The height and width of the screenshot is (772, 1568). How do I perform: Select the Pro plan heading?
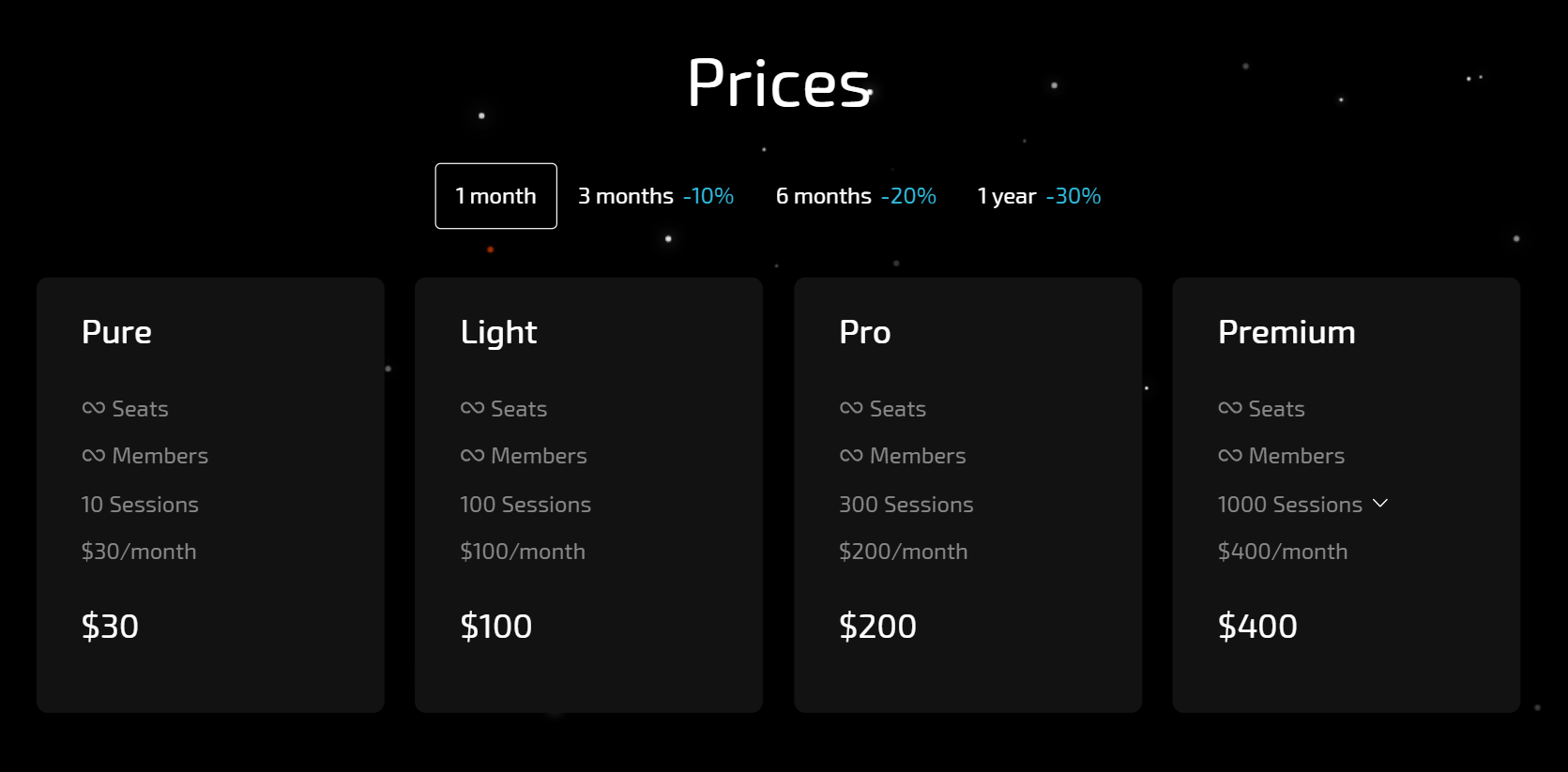[864, 332]
